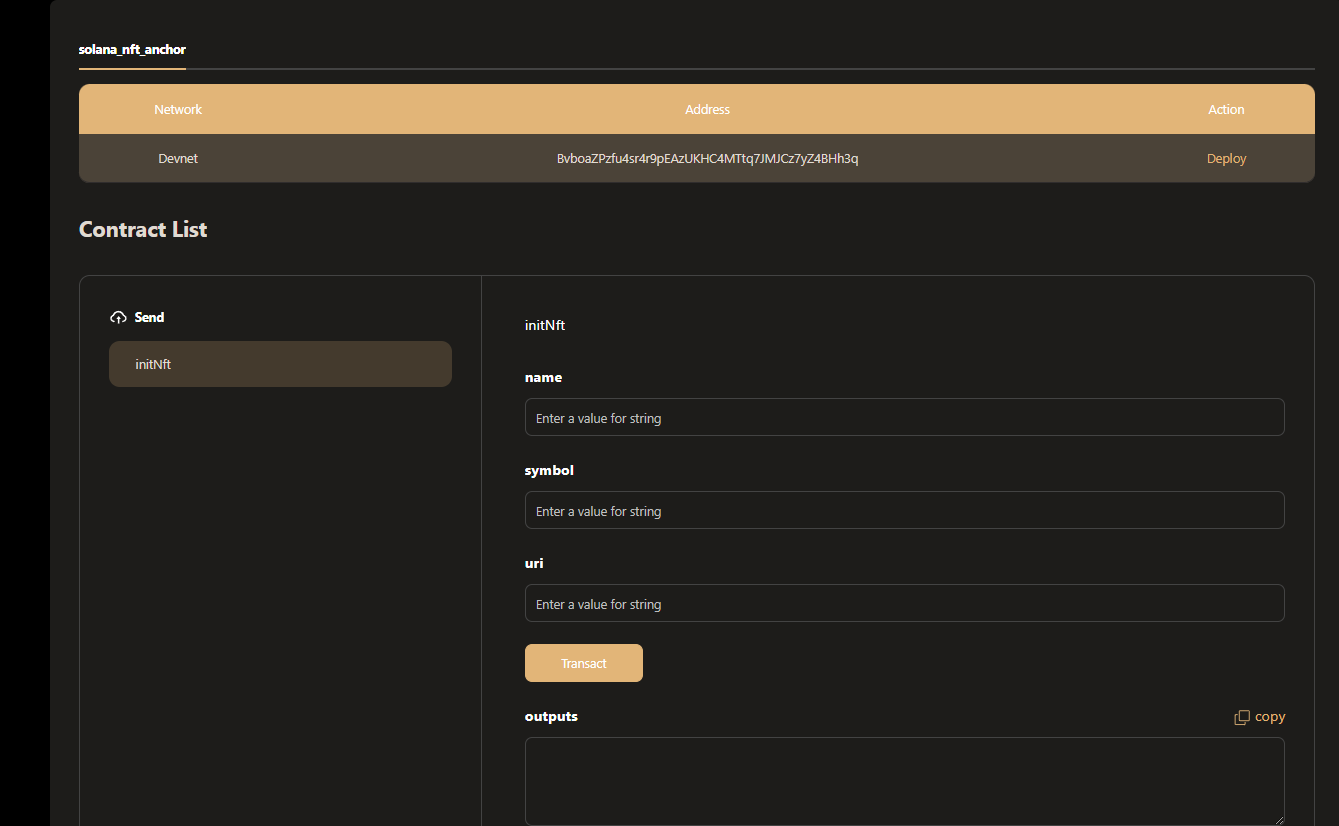Click the Transact button

tap(584, 663)
